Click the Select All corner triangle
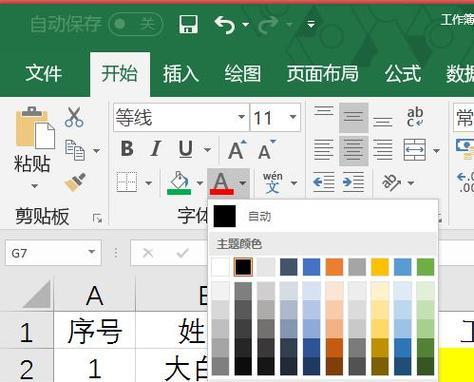Screen dimensions: 474x382 tap(36, 295)
